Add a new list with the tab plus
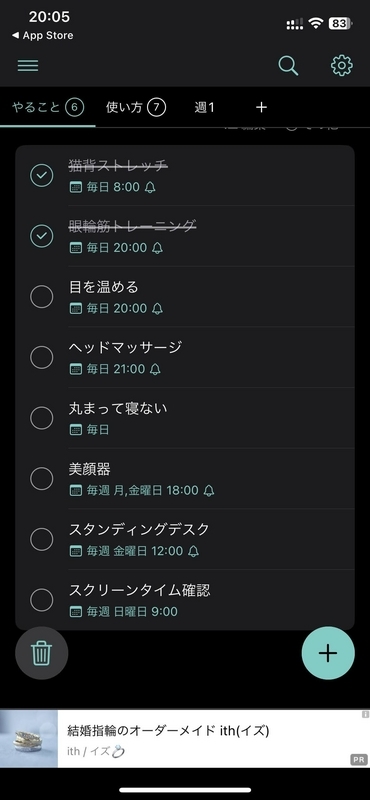 261,107
